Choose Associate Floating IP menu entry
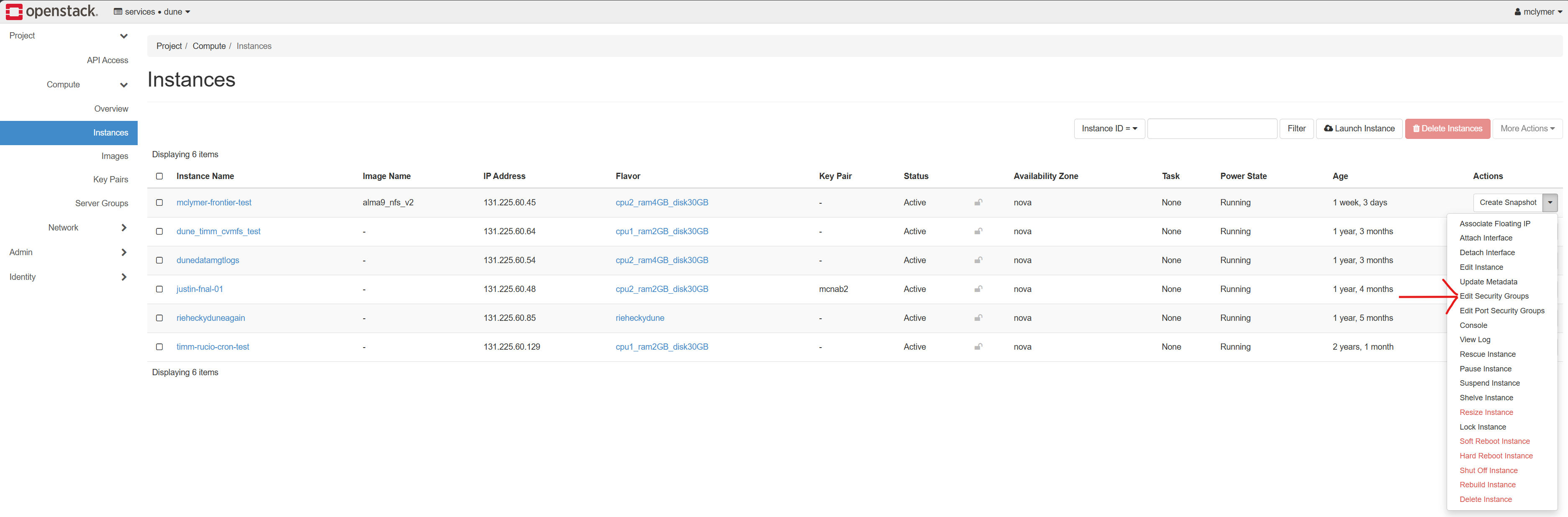The width and height of the screenshot is (1568, 517). click(1494, 224)
